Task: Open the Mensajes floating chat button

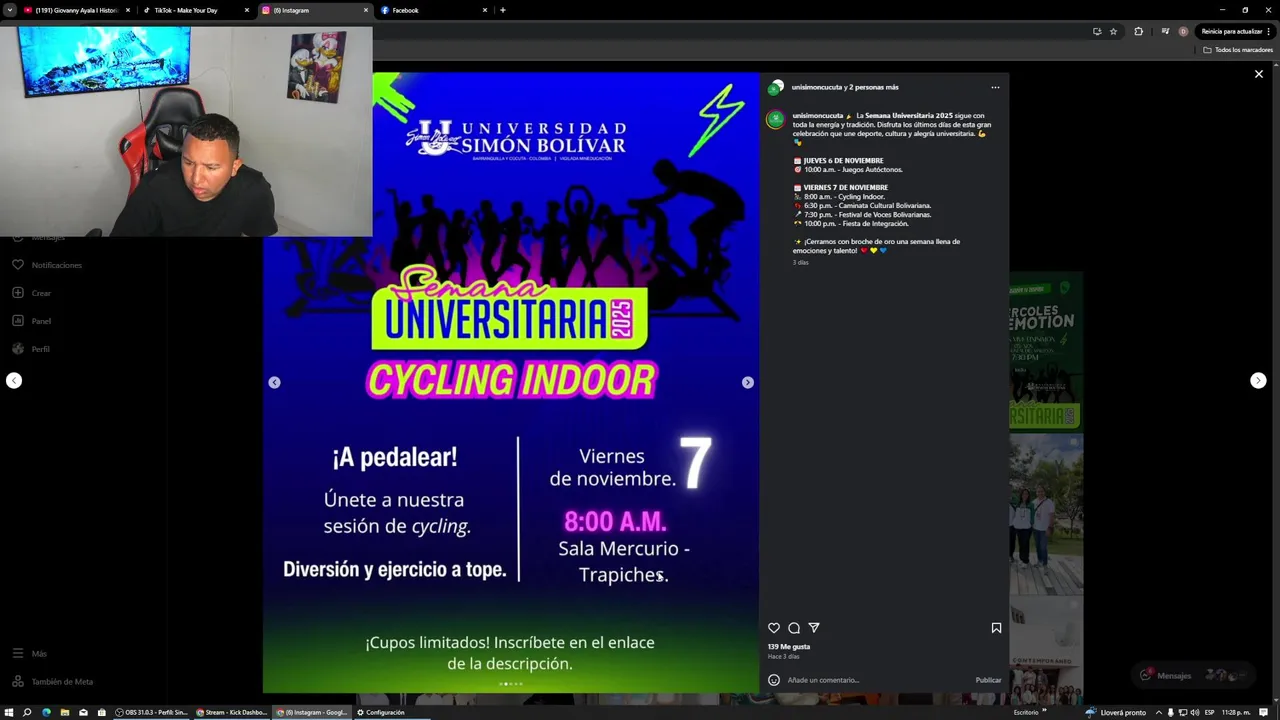Action: click(x=1194, y=675)
